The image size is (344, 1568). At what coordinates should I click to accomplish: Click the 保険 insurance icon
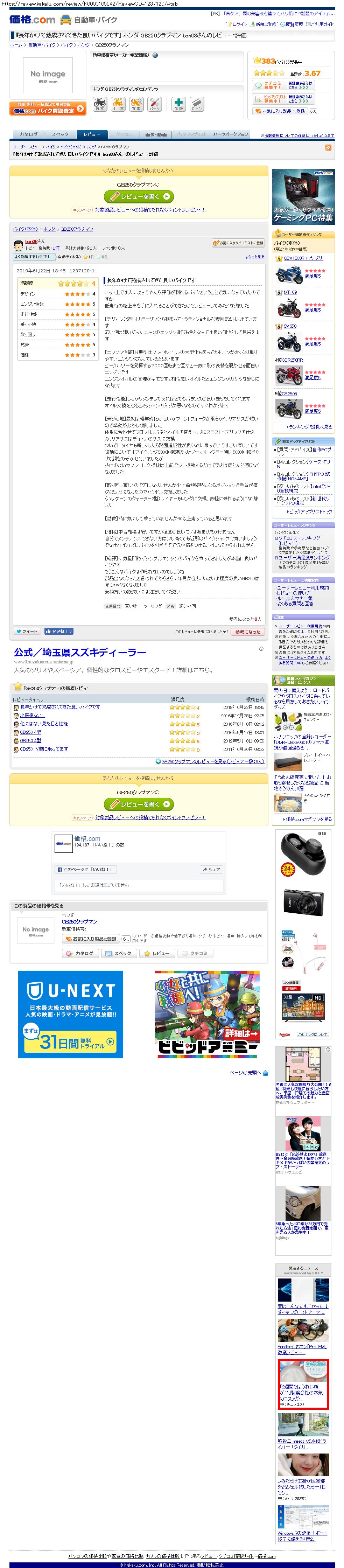tap(178, 104)
